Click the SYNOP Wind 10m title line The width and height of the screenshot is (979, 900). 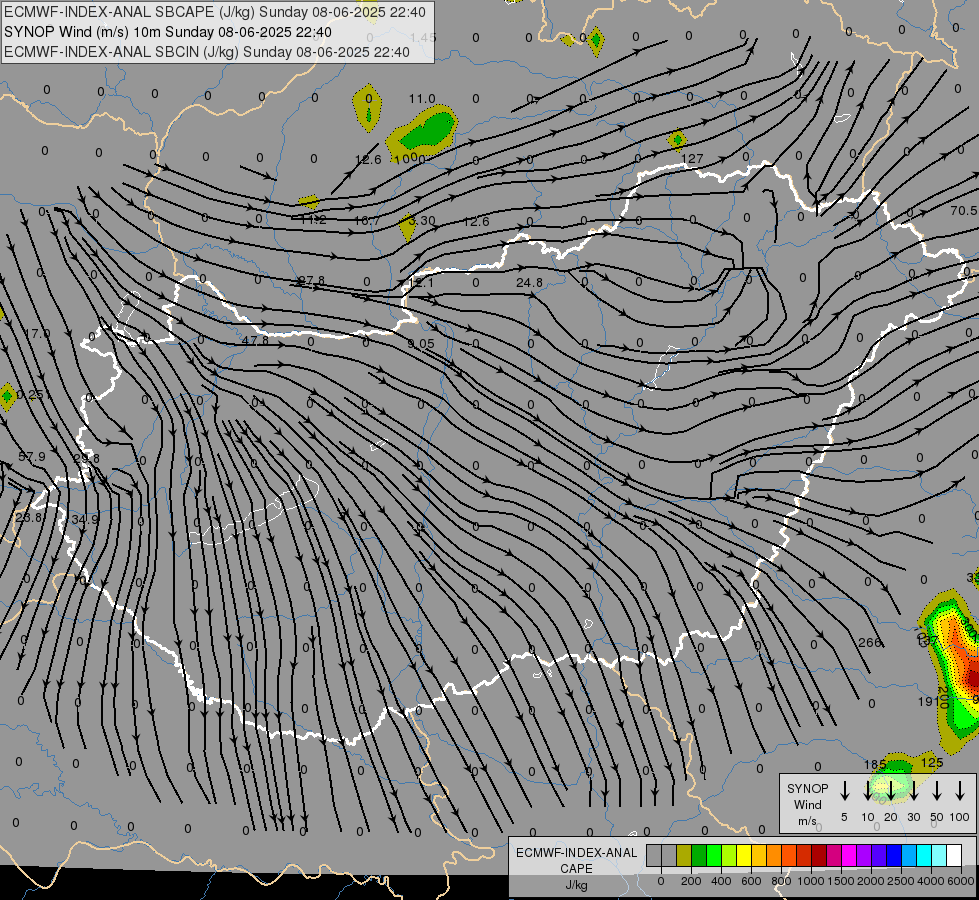pyautogui.click(x=168, y=32)
